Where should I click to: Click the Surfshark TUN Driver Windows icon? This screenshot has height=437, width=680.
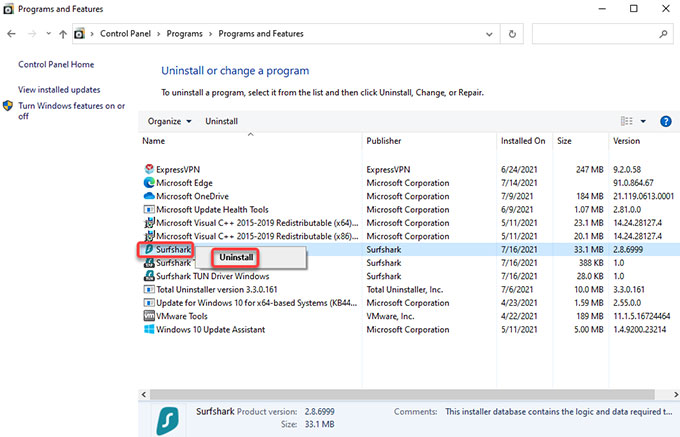(149, 276)
